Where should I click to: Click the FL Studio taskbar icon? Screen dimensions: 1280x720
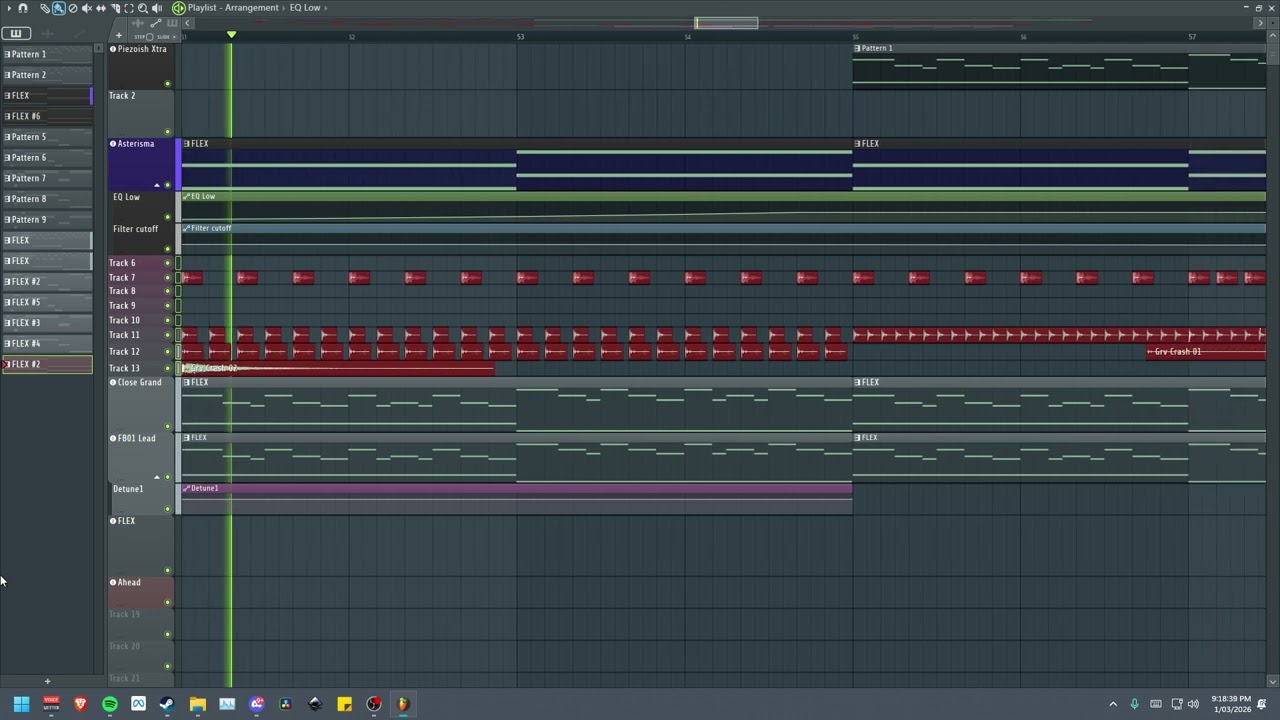coord(403,704)
